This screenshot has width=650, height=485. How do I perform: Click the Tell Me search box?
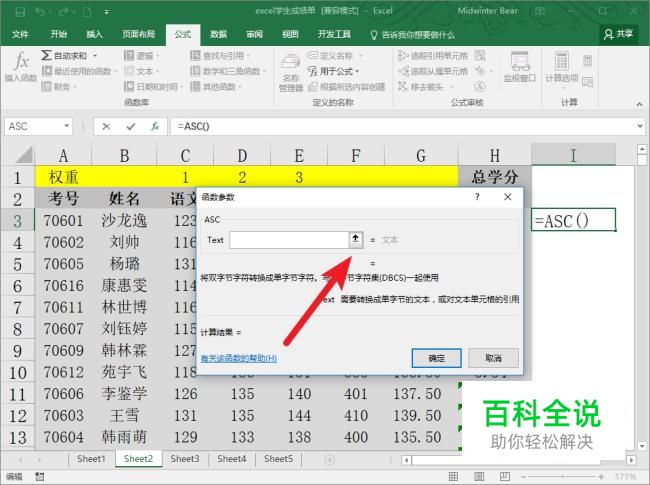[413, 35]
